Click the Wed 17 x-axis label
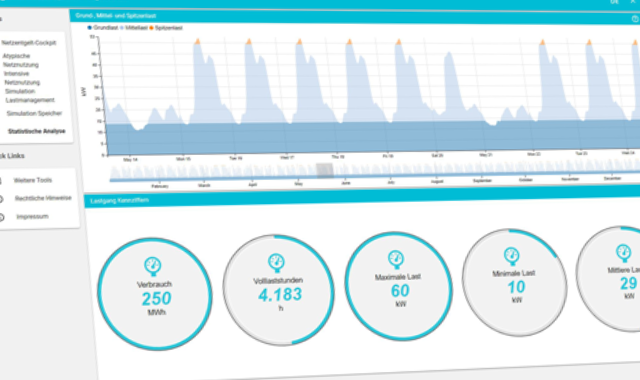 tap(287, 158)
